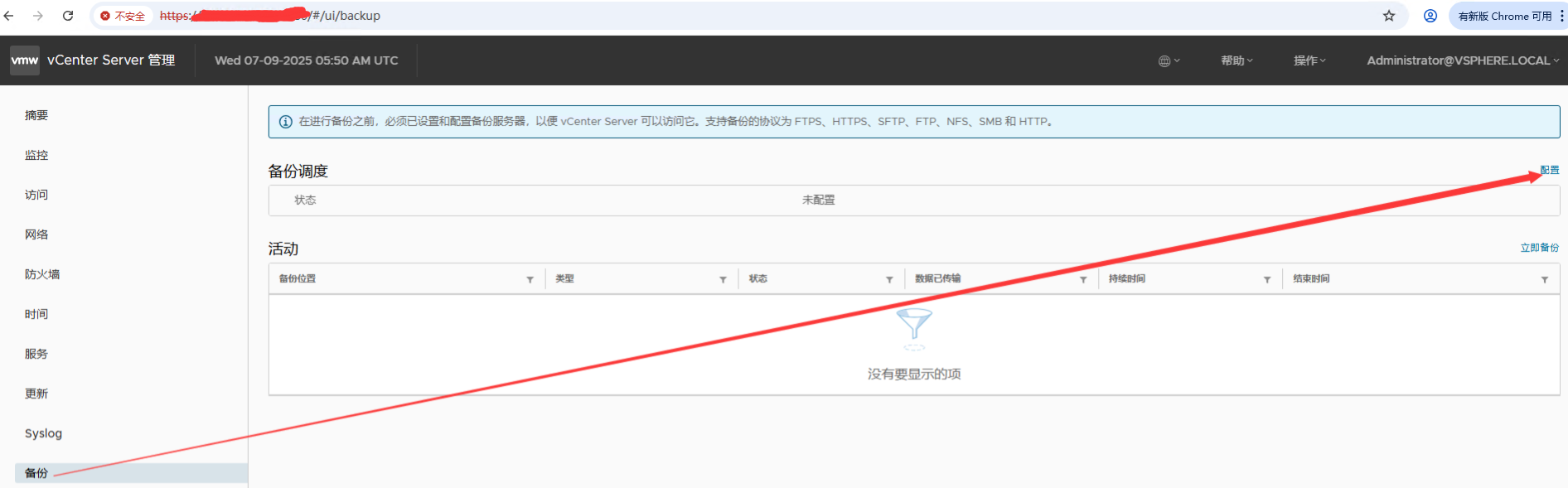Click the browser forward arrow
1568x488 pixels.
tap(38, 16)
